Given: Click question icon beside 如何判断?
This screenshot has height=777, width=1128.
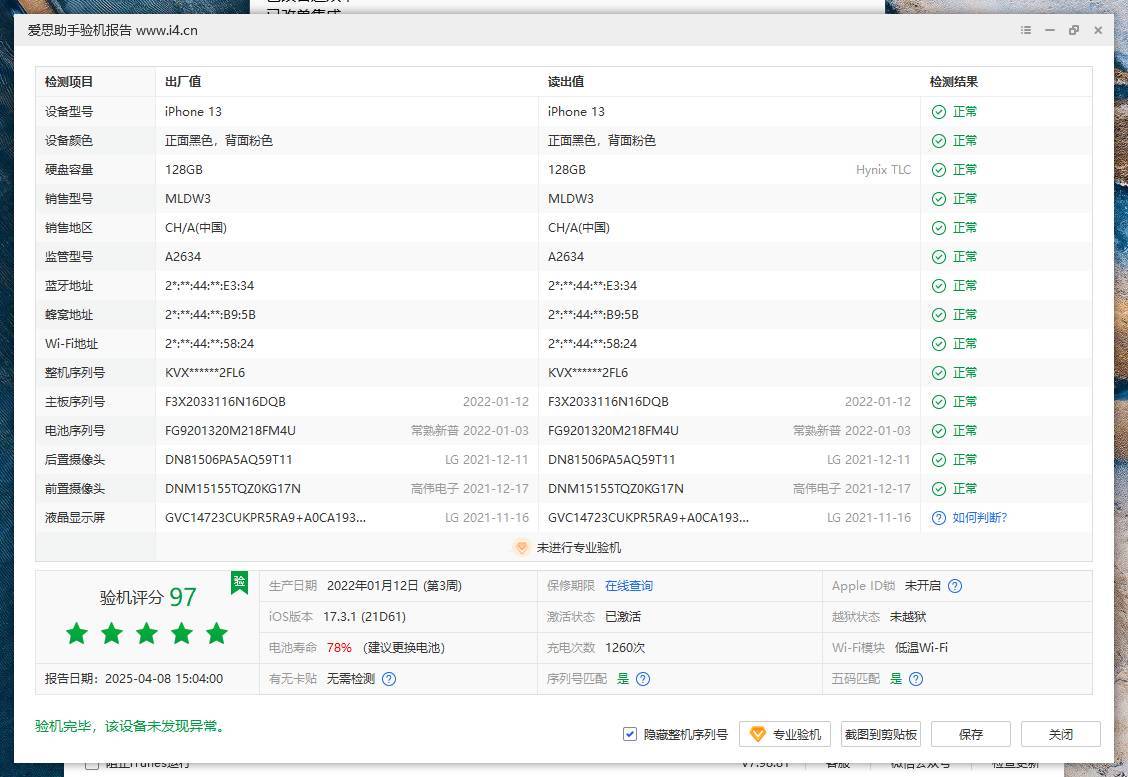Looking at the screenshot, I should pyautogui.click(x=939, y=518).
